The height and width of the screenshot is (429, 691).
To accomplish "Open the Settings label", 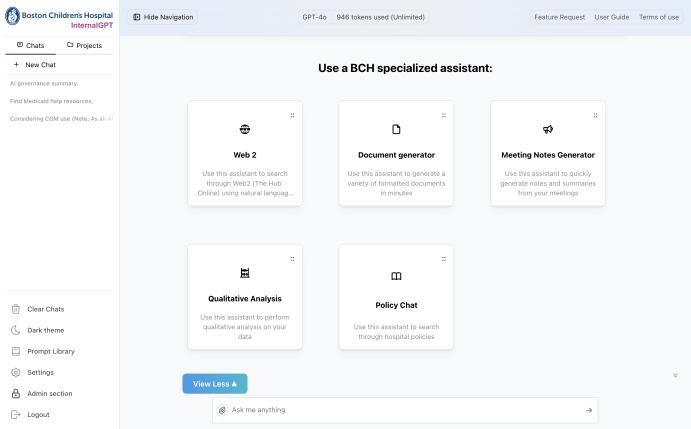I will point(40,373).
